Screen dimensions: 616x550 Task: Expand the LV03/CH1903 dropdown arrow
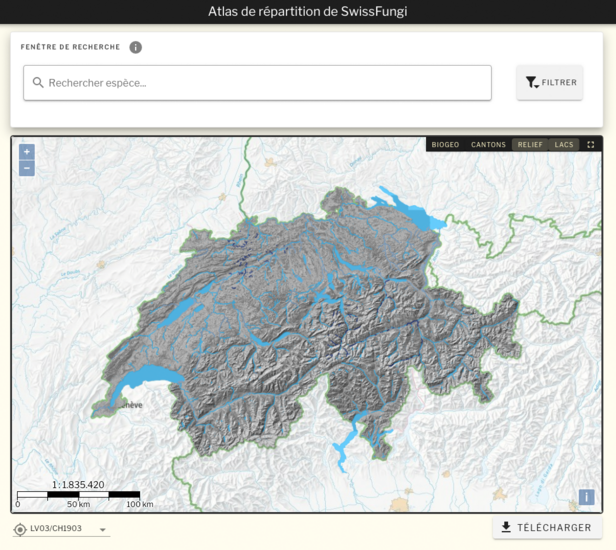click(x=102, y=530)
